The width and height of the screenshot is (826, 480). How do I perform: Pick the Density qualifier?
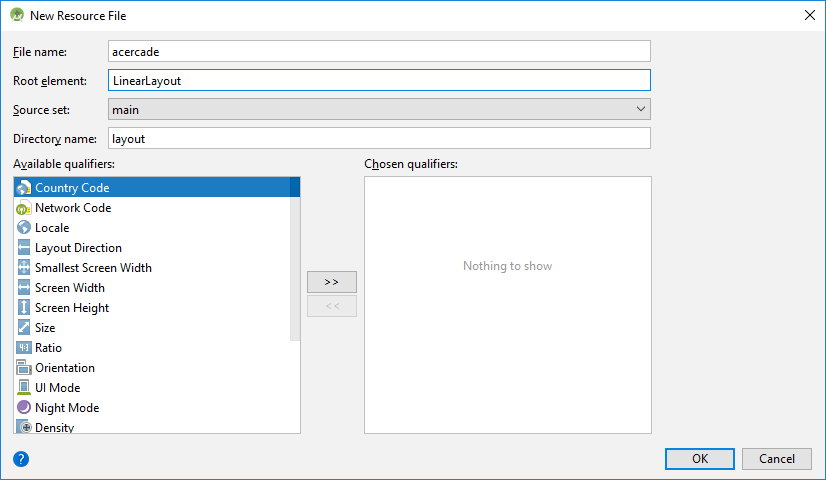pos(54,427)
